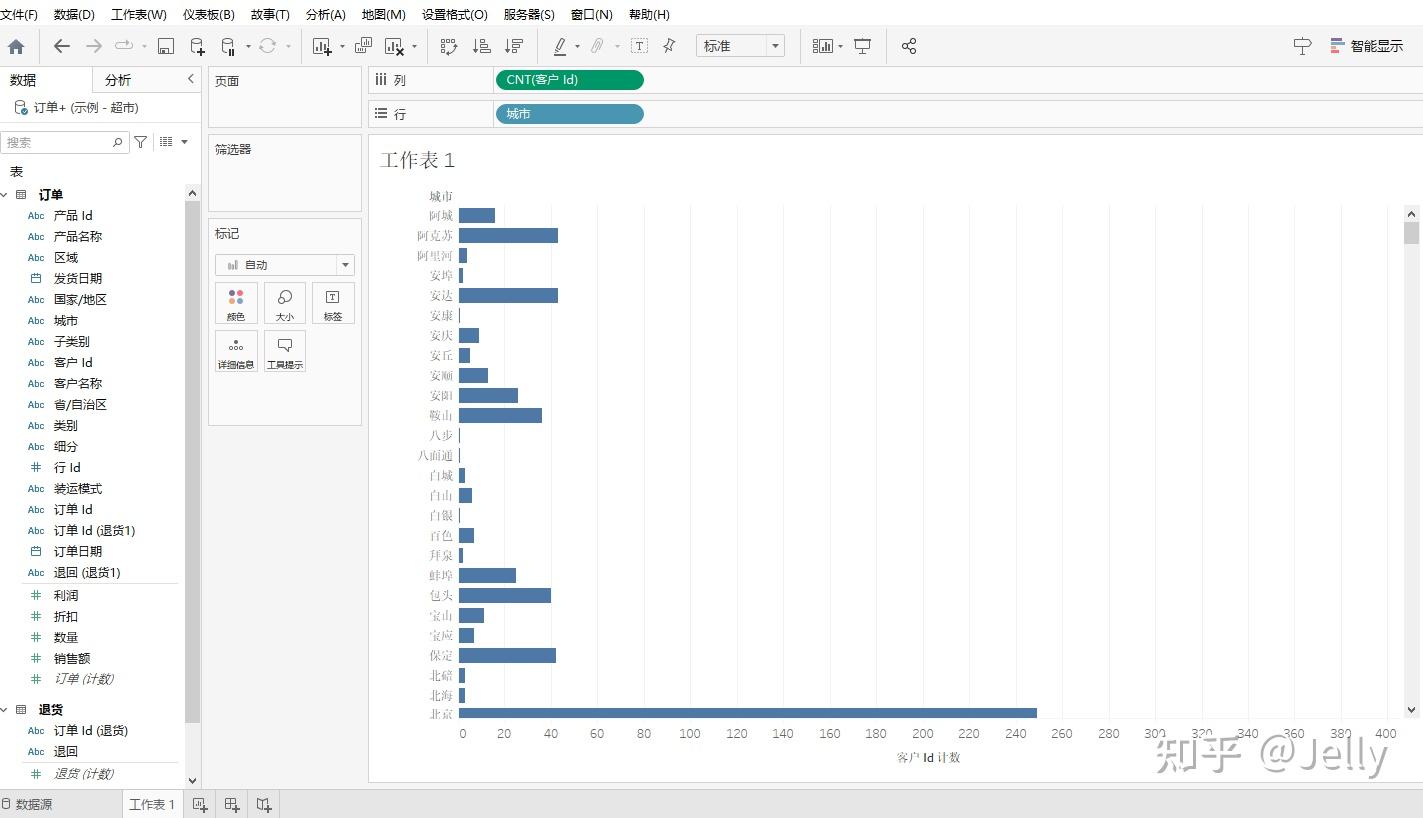
Task: Sort descending using toolbar icon
Action: (x=514, y=46)
